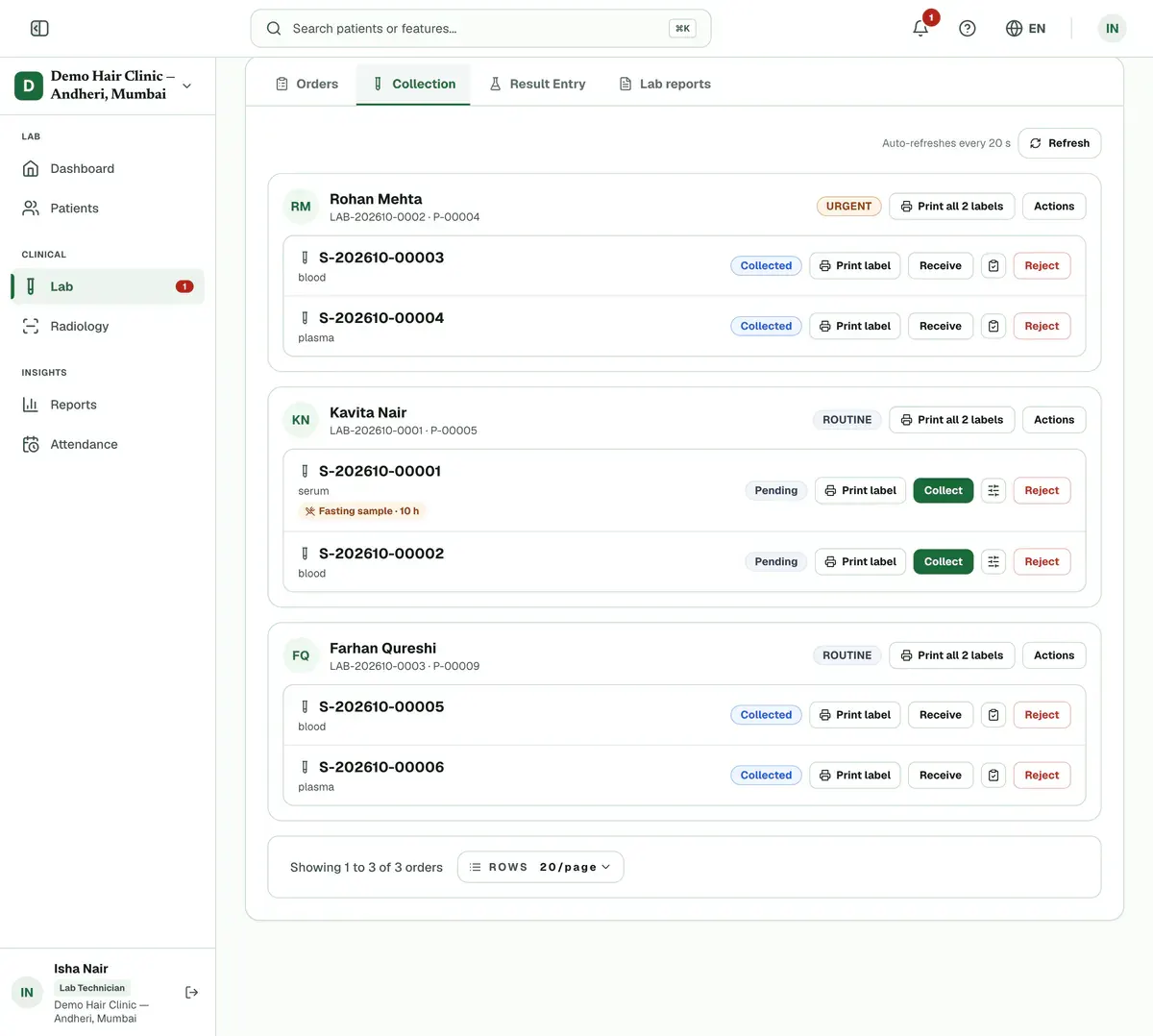Open the Lab reports tab
Image resolution: width=1153 pixels, height=1036 pixels.
[665, 85]
